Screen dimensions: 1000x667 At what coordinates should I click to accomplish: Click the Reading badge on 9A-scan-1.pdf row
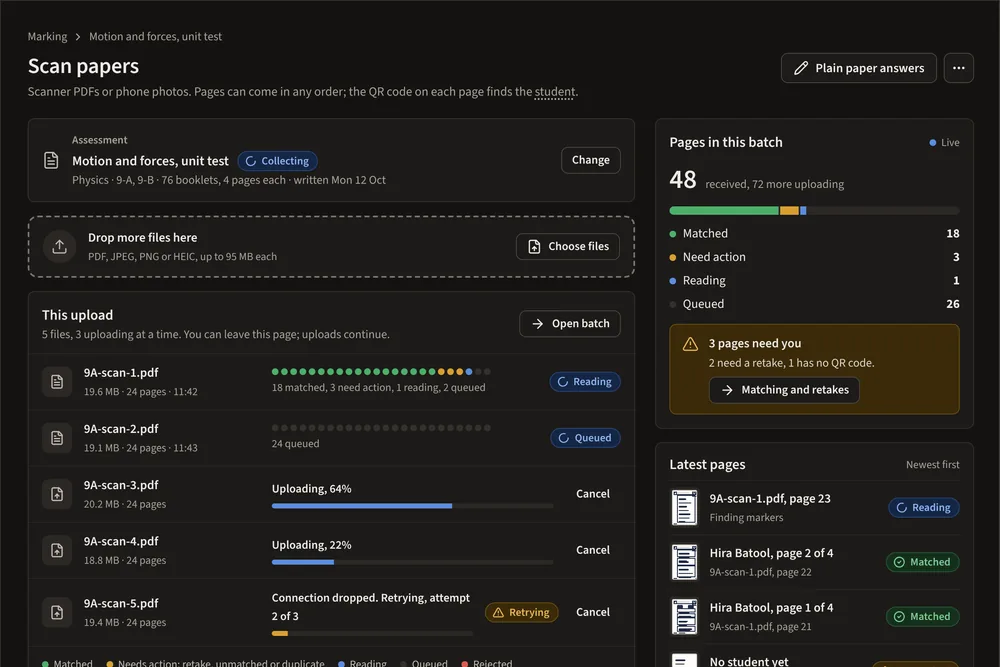[585, 381]
